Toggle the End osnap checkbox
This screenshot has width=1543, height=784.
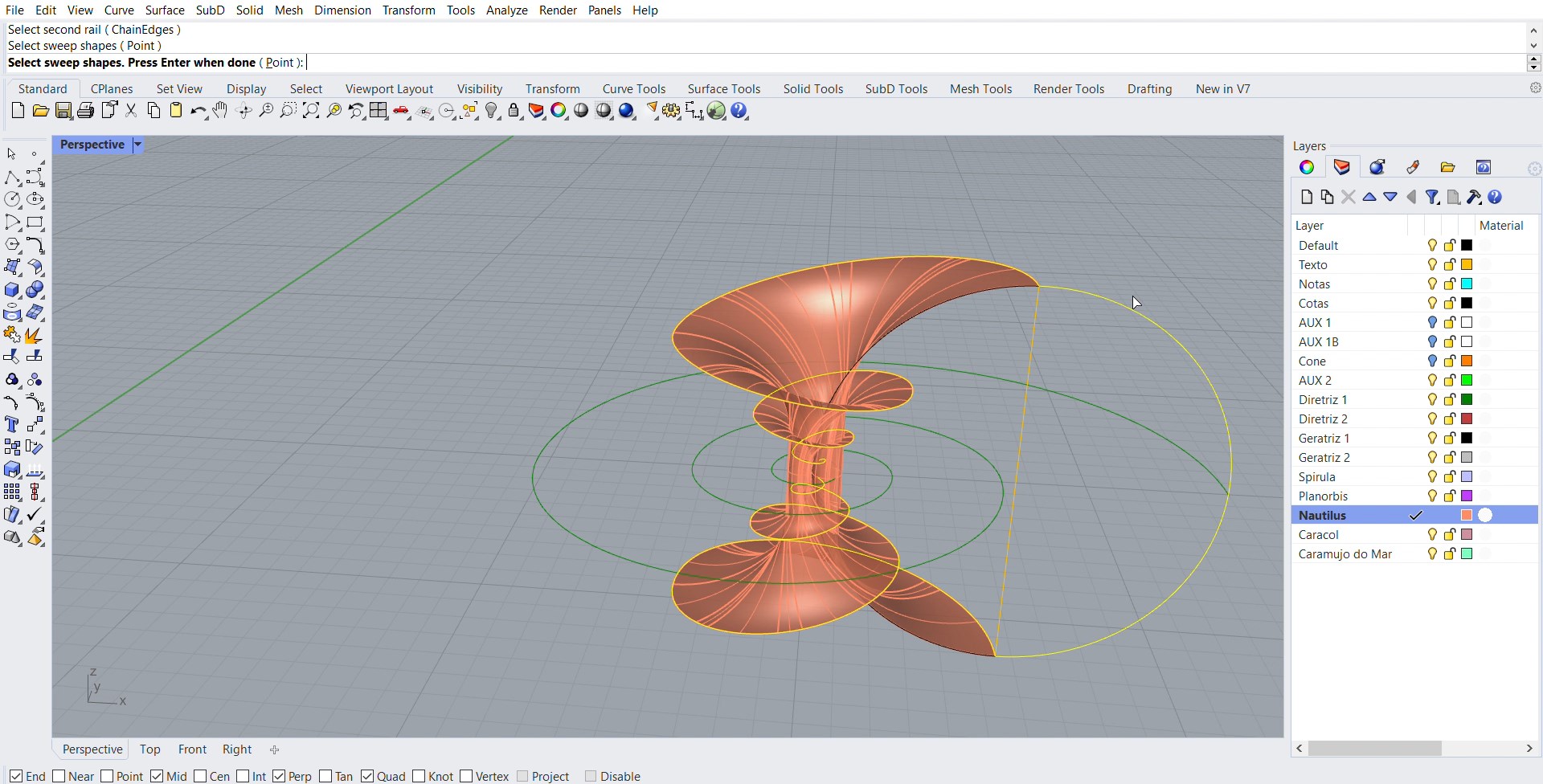tap(16, 776)
